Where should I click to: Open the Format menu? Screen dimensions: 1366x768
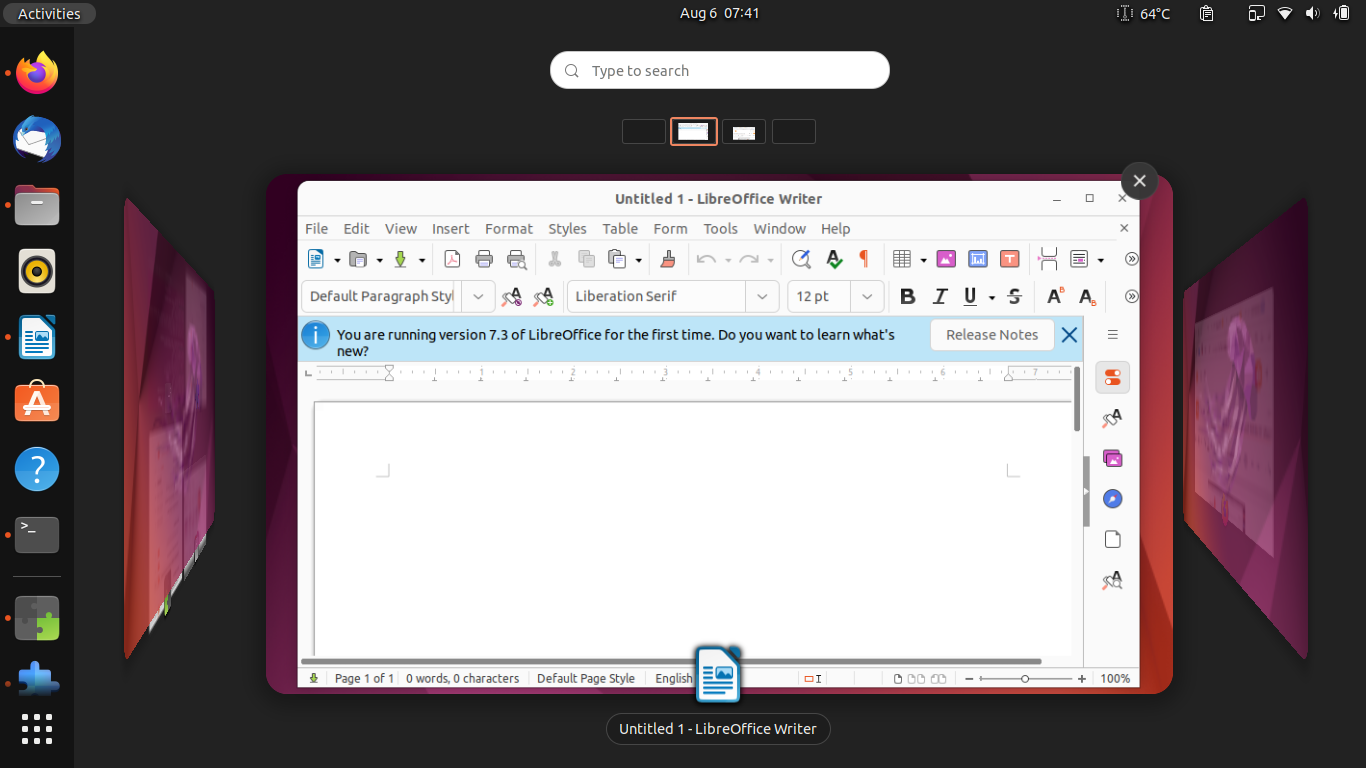[509, 228]
